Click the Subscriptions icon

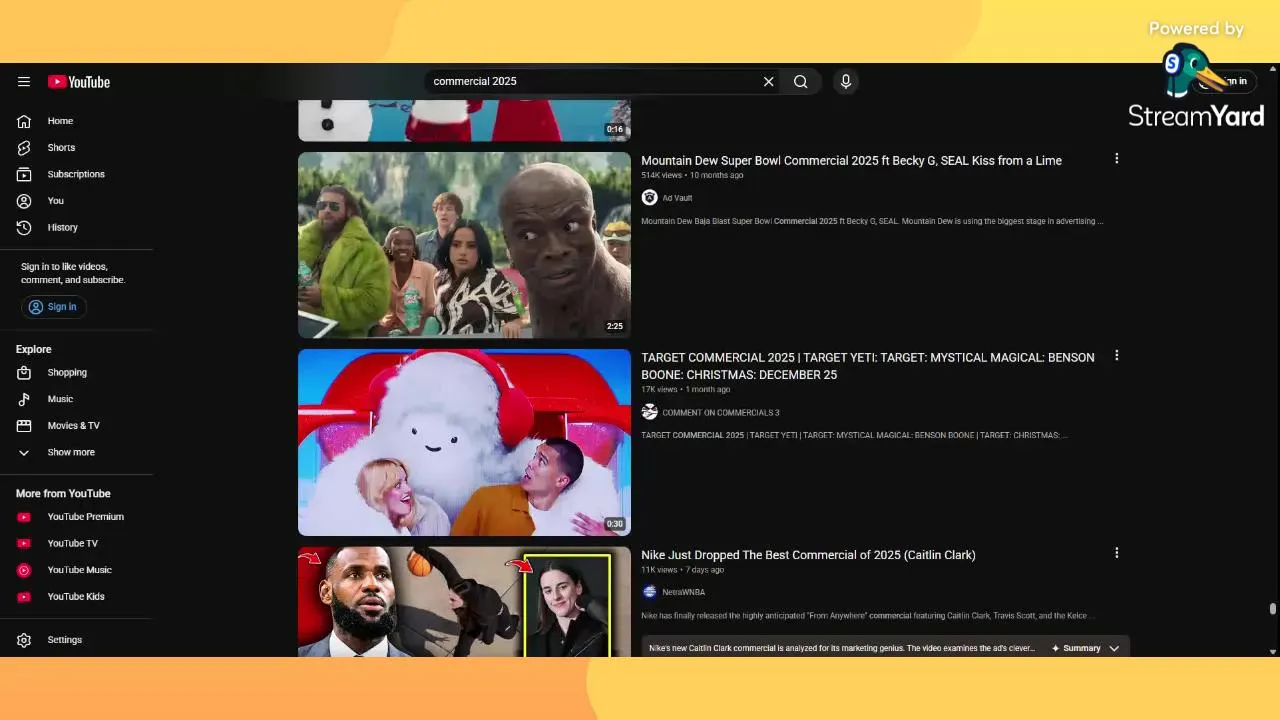point(24,174)
